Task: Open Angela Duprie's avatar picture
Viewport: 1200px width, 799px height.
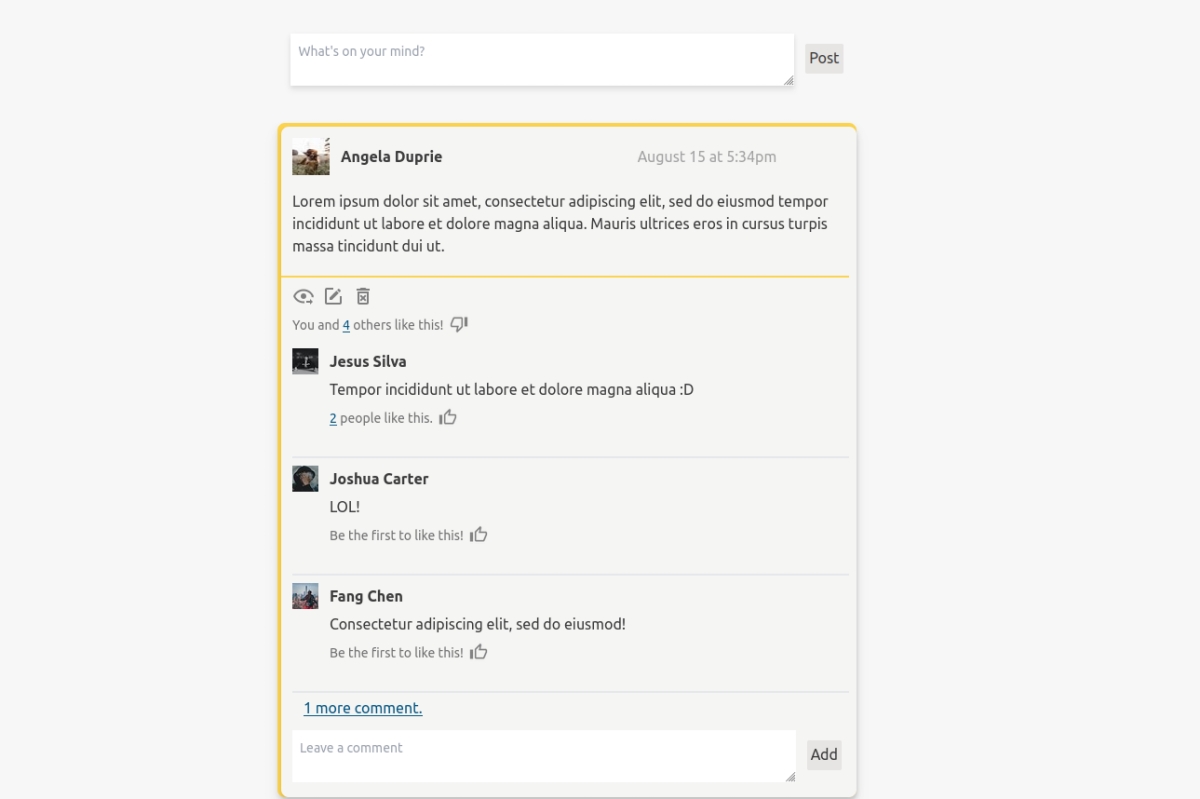Action: coord(311,157)
